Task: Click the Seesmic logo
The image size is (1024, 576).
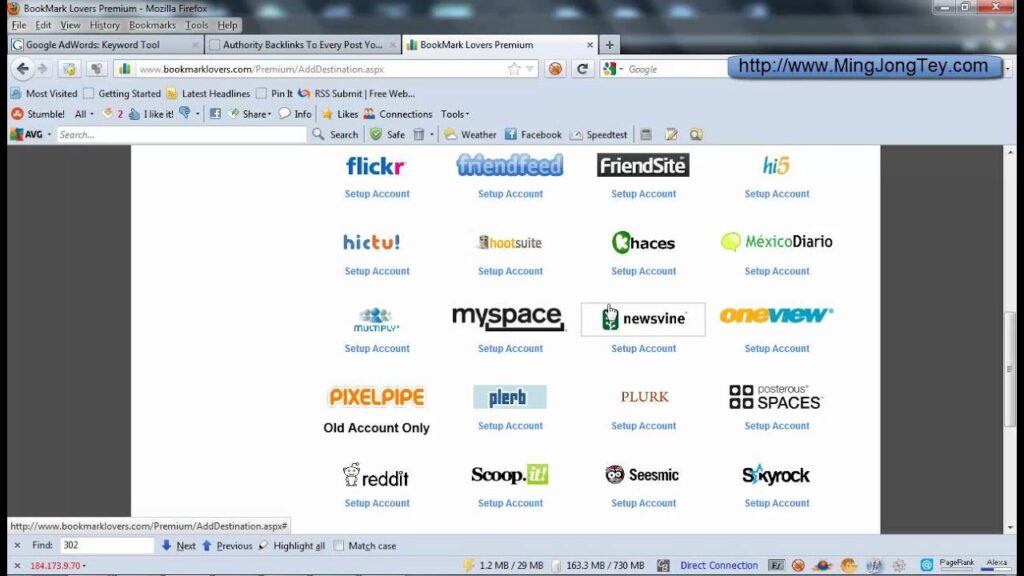Action: coord(643,474)
